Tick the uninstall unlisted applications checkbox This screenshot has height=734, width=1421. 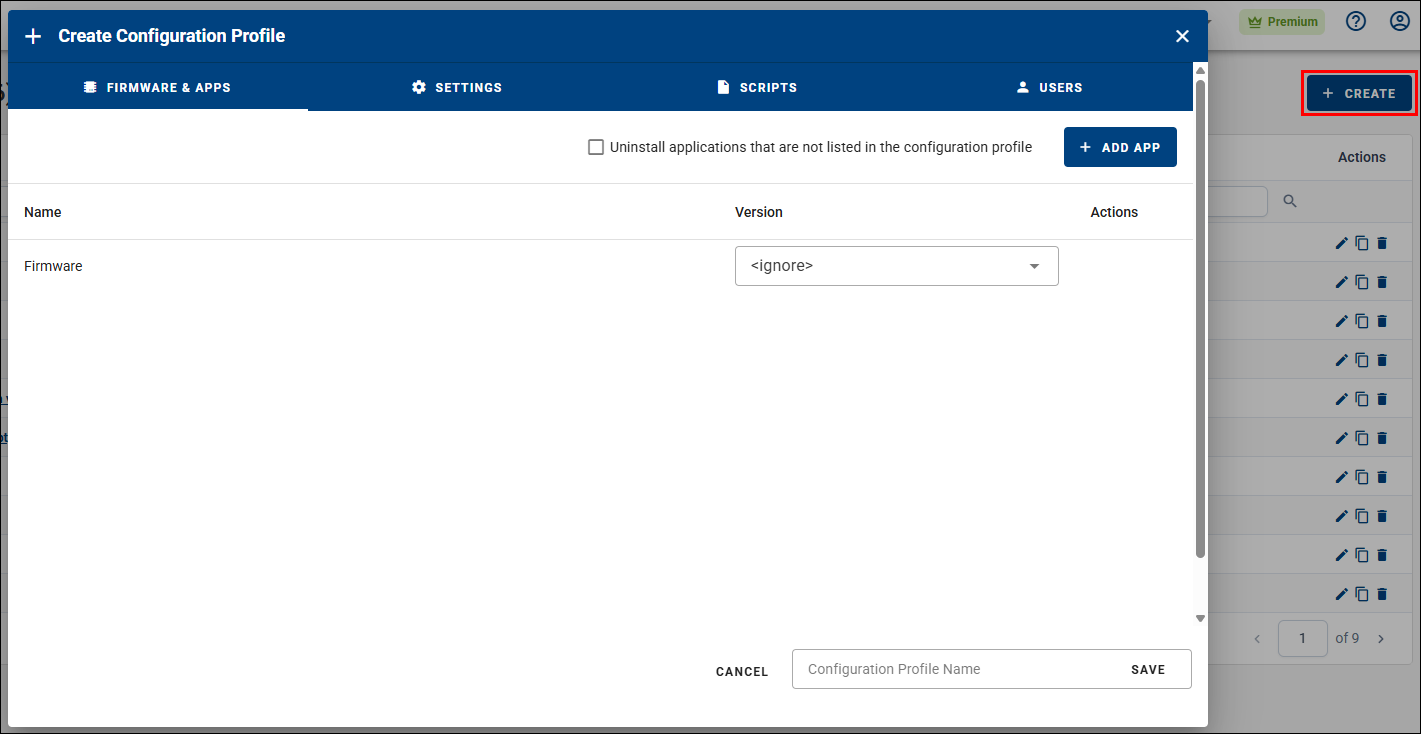[x=596, y=147]
